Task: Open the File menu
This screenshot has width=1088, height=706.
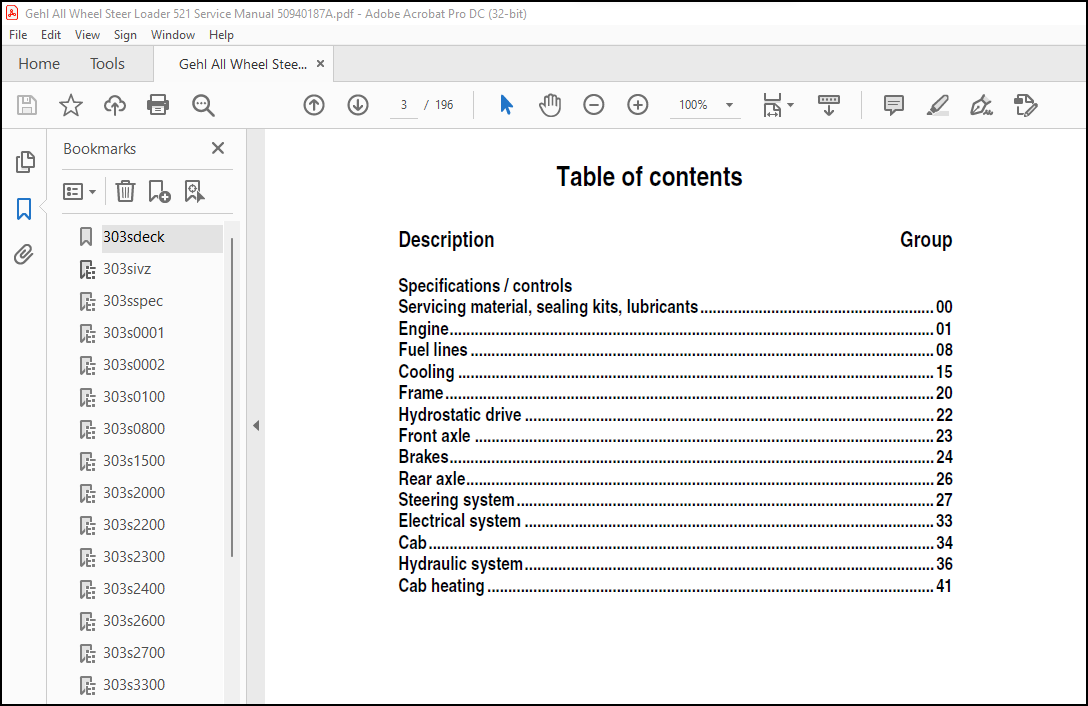Action: tap(18, 35)
